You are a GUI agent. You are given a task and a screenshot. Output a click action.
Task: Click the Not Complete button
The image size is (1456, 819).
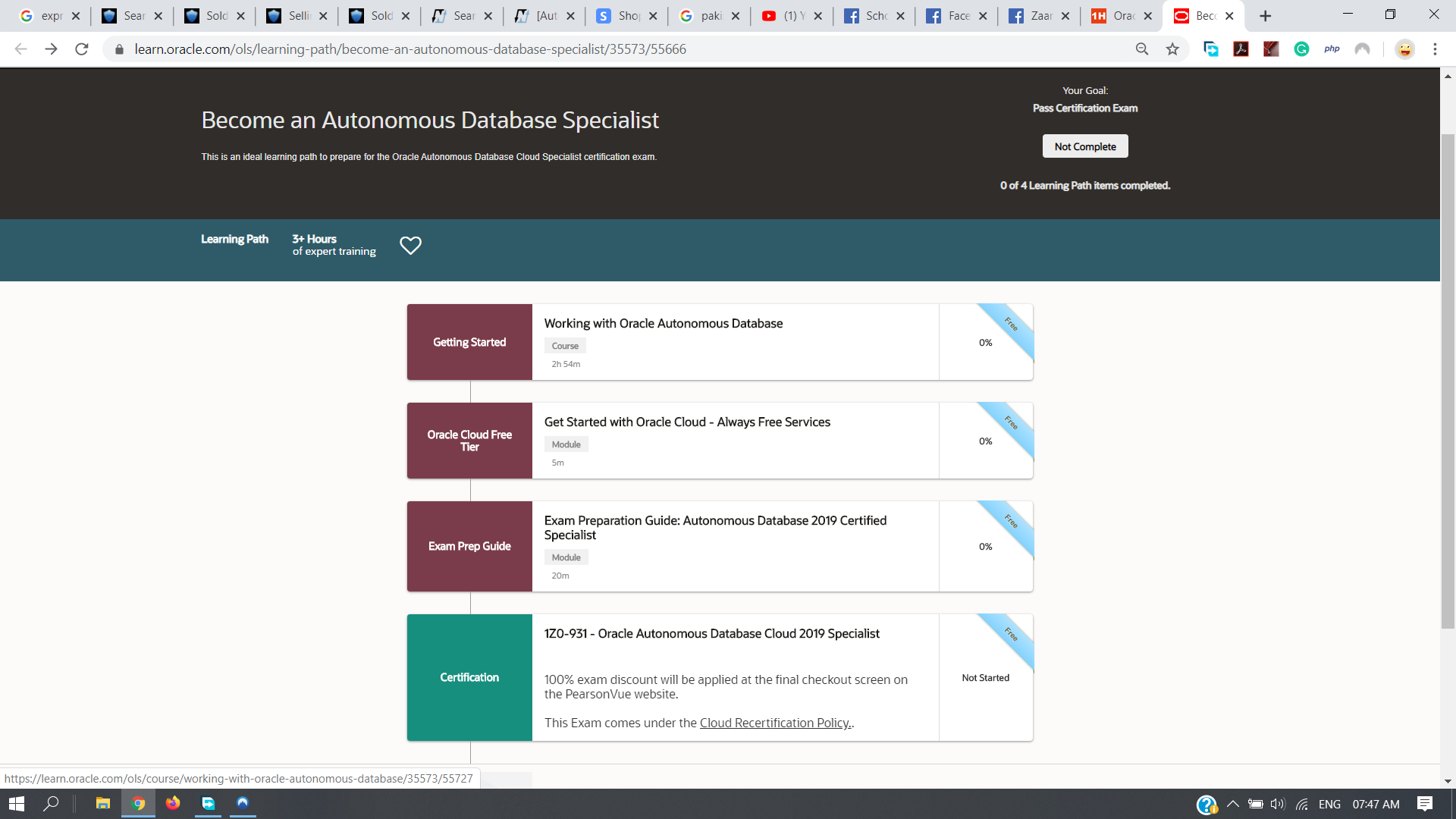tap(1084, 146)
